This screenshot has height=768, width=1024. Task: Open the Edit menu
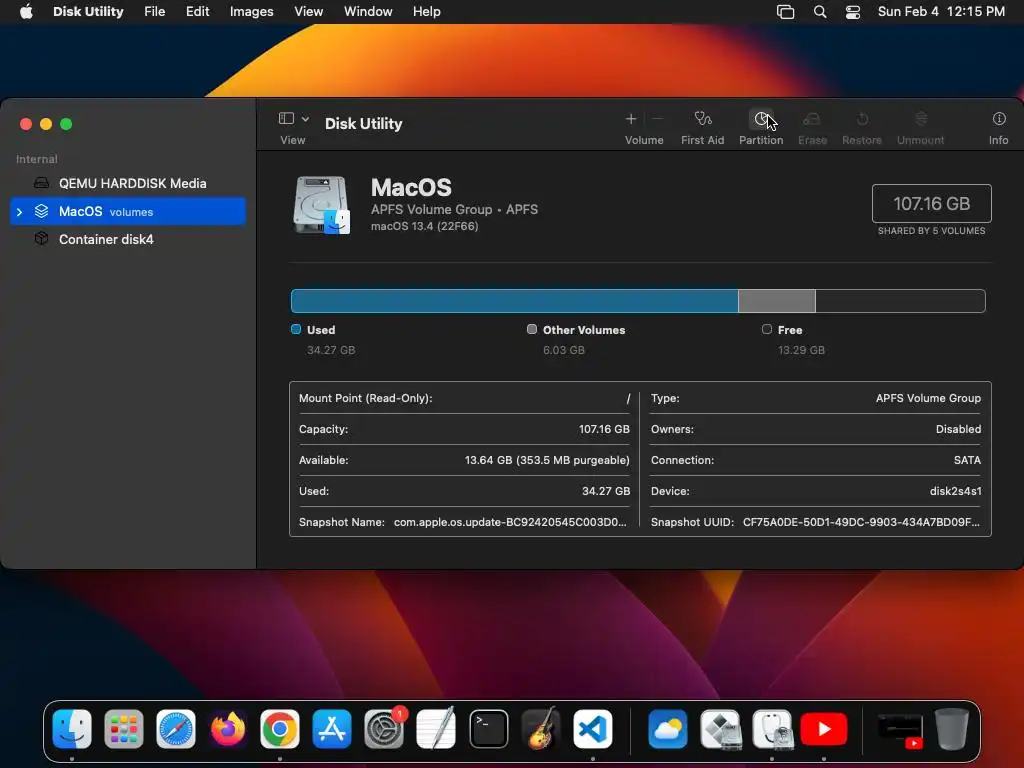(197, 12)
